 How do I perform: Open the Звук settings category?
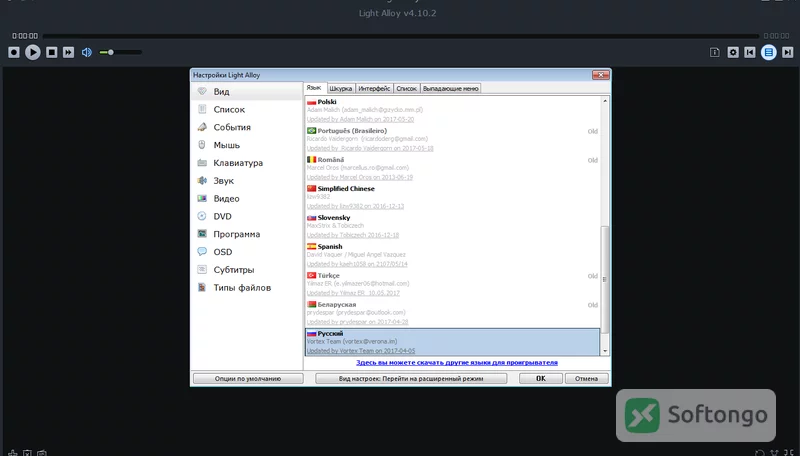click(247, 181)
